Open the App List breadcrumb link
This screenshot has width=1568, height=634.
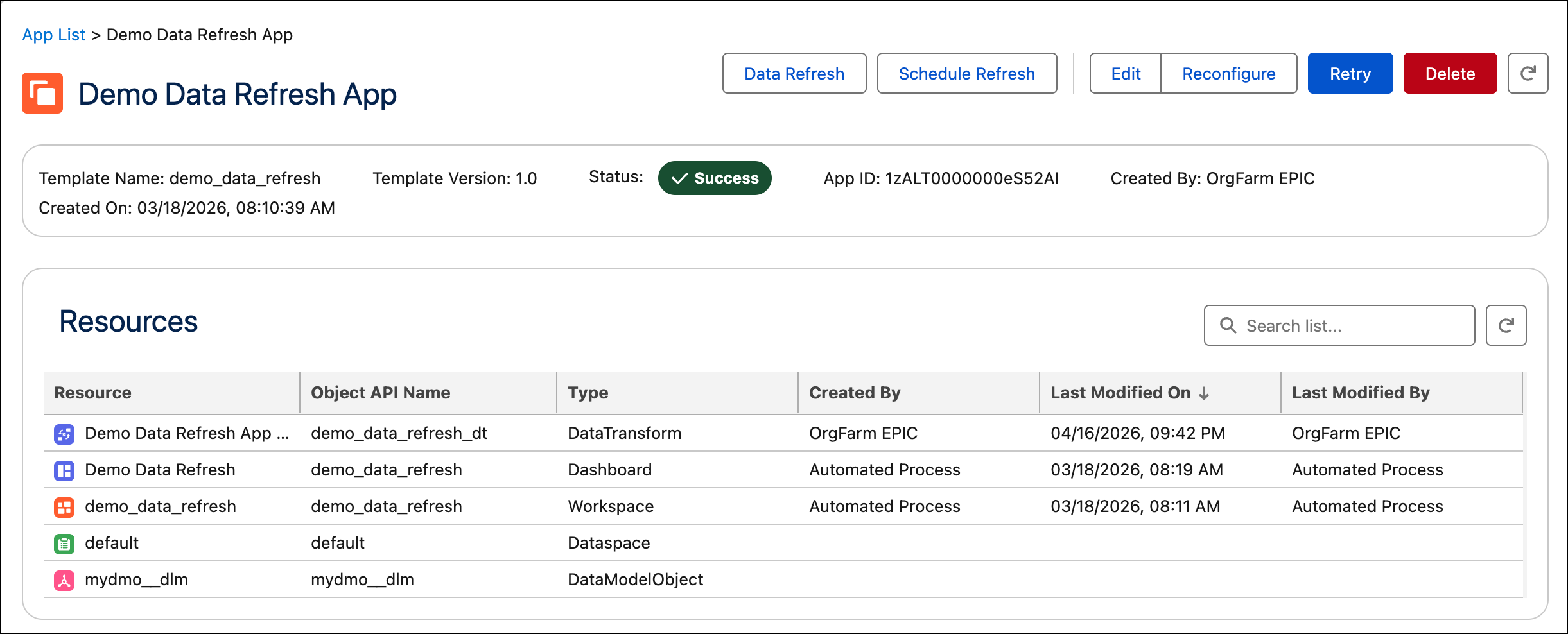click(54, 35)
